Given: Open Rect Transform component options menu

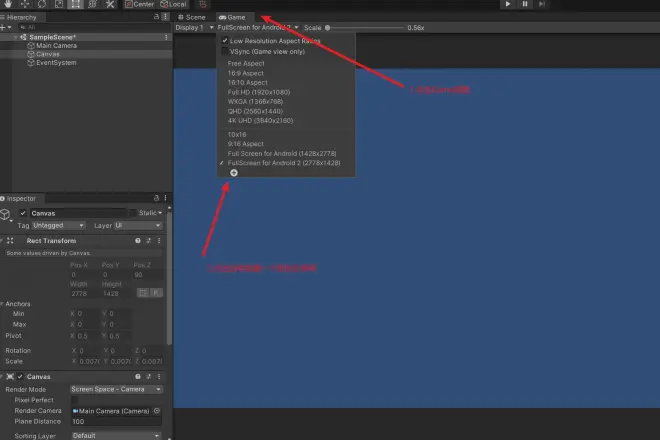Looking at the screenshot, I should click(159, 240).
